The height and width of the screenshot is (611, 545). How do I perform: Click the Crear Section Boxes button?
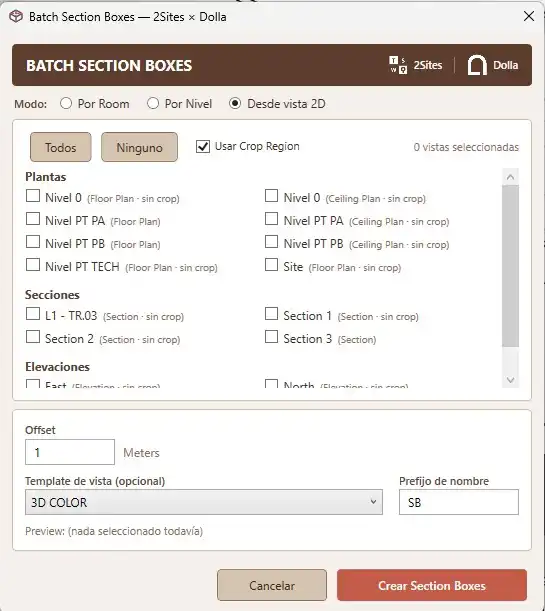(432, 585)
